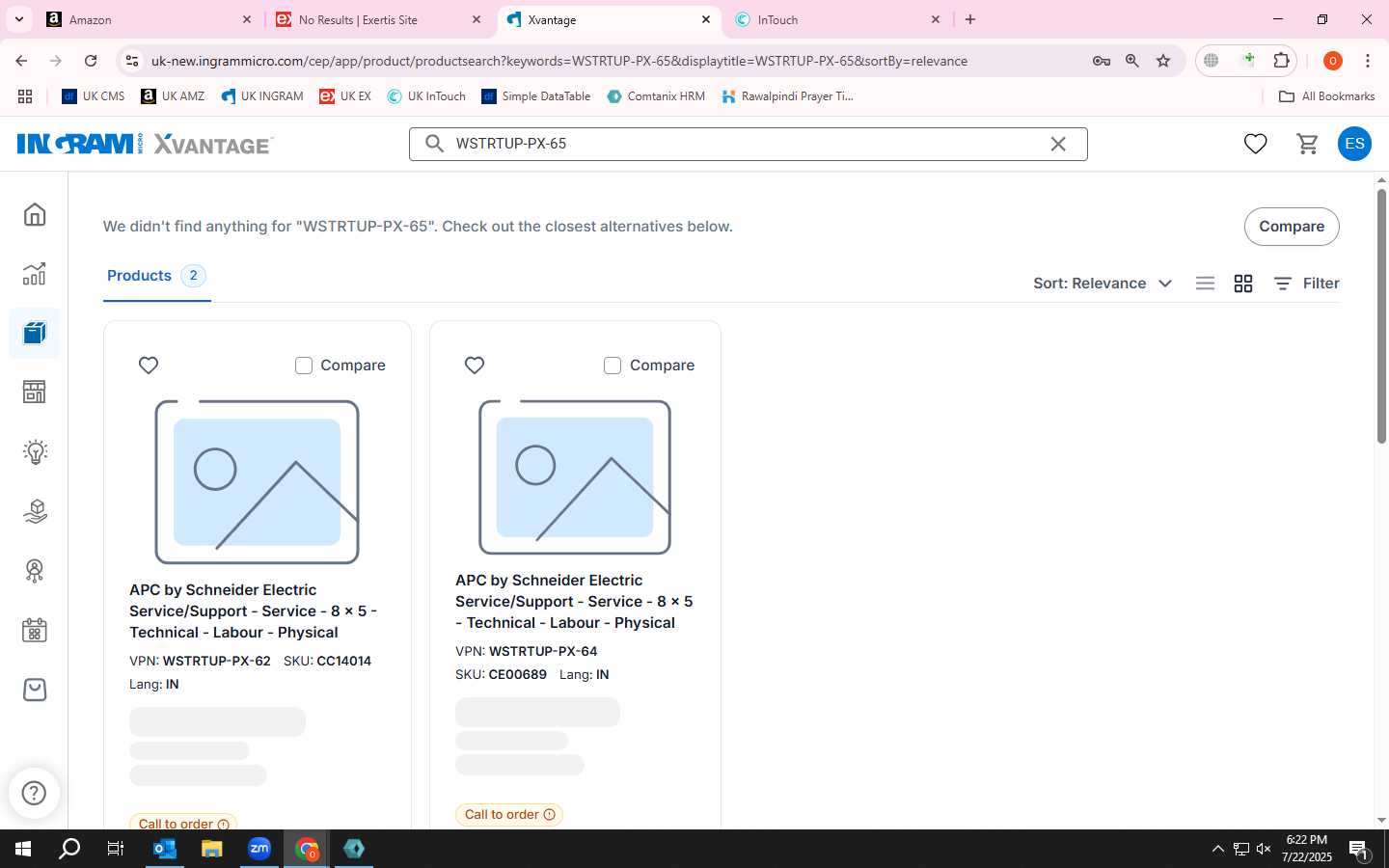This screenshot has height=868, width=1389.
Task: Open the favorites heart icon in header
Action: pyautogui.click(x=1255, y=144)
